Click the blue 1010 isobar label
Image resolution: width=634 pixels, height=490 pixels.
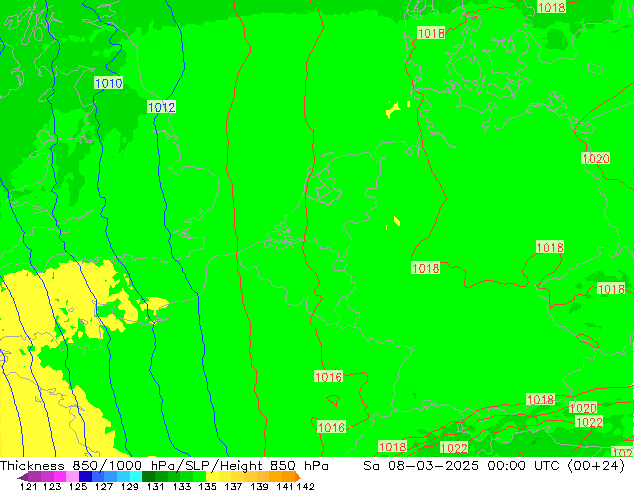(108, 83)
